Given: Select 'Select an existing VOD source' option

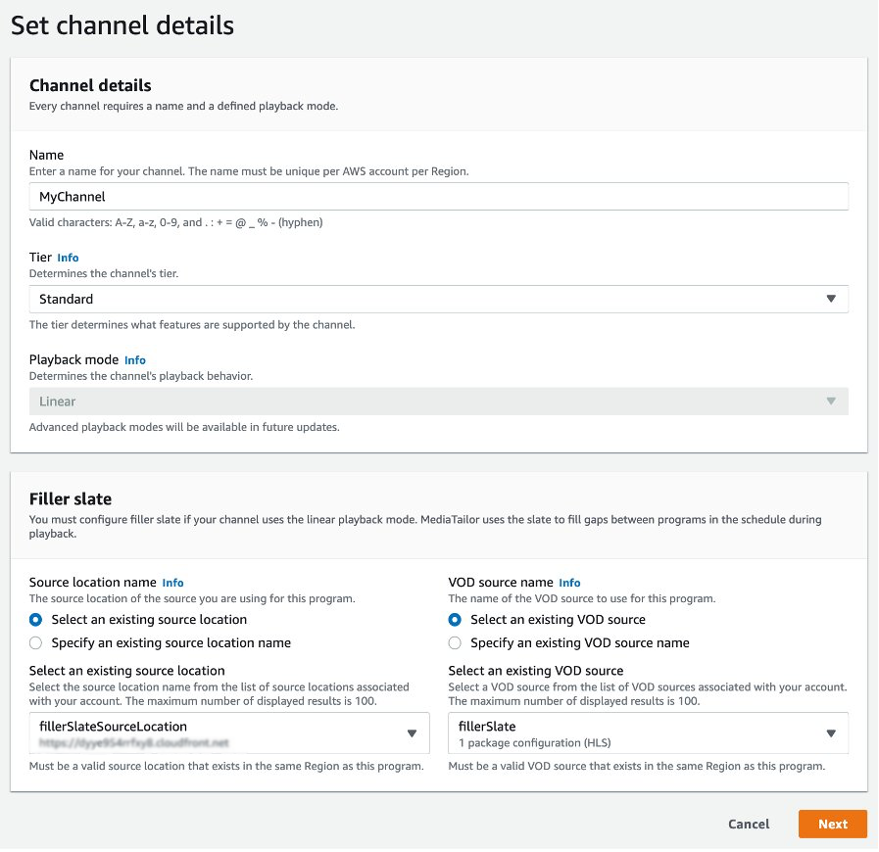Looking at the screenshot, I should [455, 620].
